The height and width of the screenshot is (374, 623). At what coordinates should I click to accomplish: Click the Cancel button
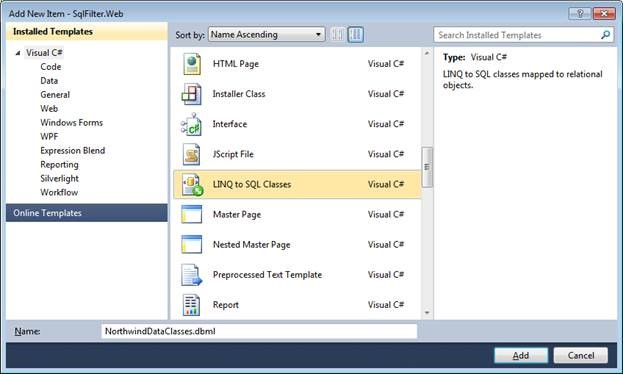pos(580,355)
